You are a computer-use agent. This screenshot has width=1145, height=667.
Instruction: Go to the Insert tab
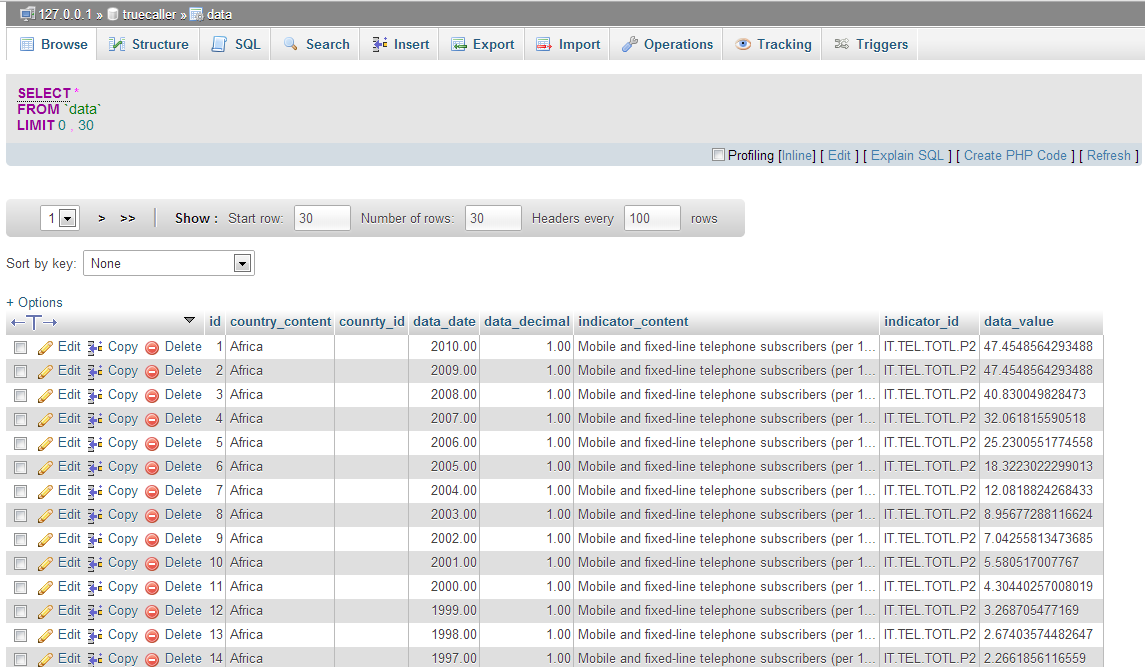(400, 45)
